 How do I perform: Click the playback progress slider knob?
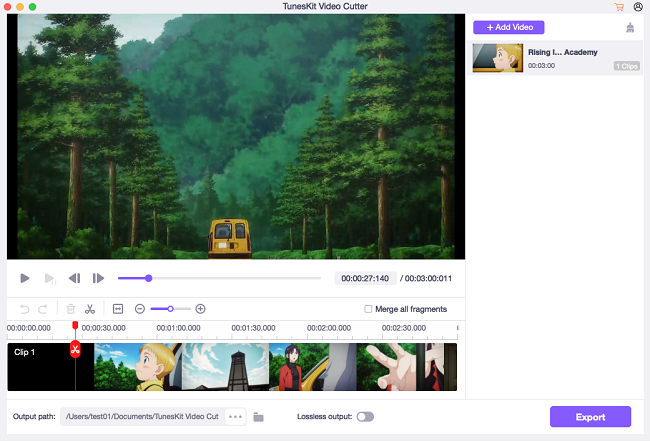pyautogui.click(x=148, y=278)
